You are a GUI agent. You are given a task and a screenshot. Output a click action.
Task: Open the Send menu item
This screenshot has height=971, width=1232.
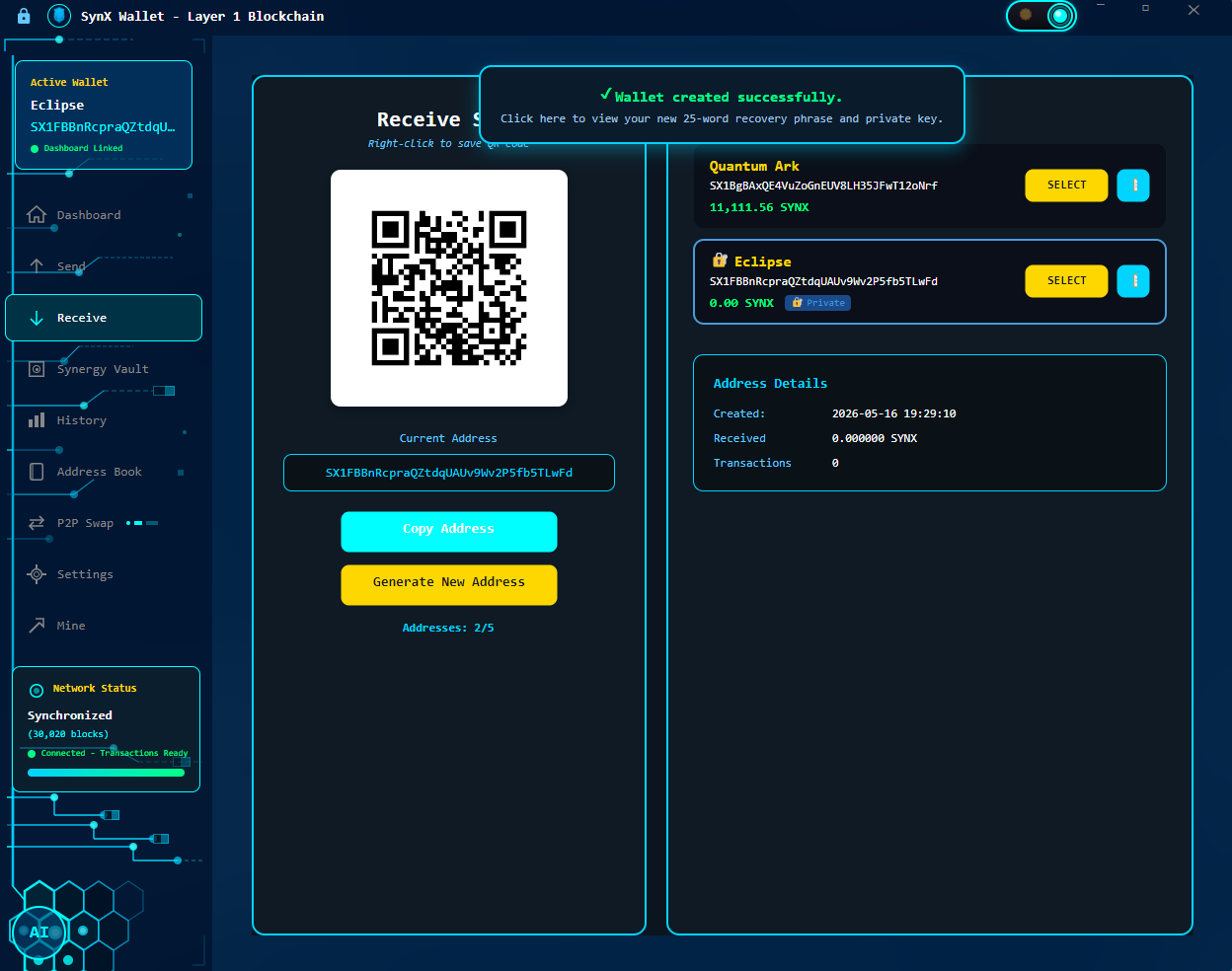point(104,266)
